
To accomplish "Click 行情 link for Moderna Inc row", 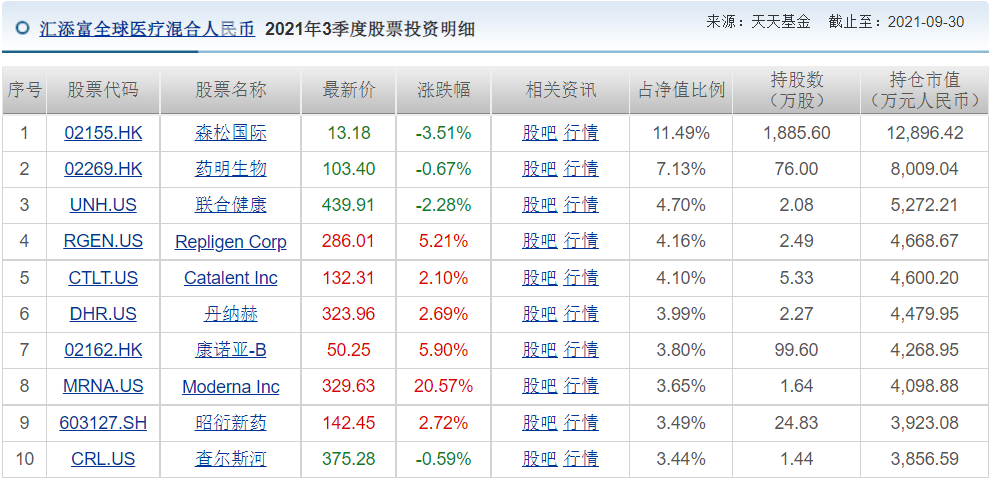I will coord(580,386).
